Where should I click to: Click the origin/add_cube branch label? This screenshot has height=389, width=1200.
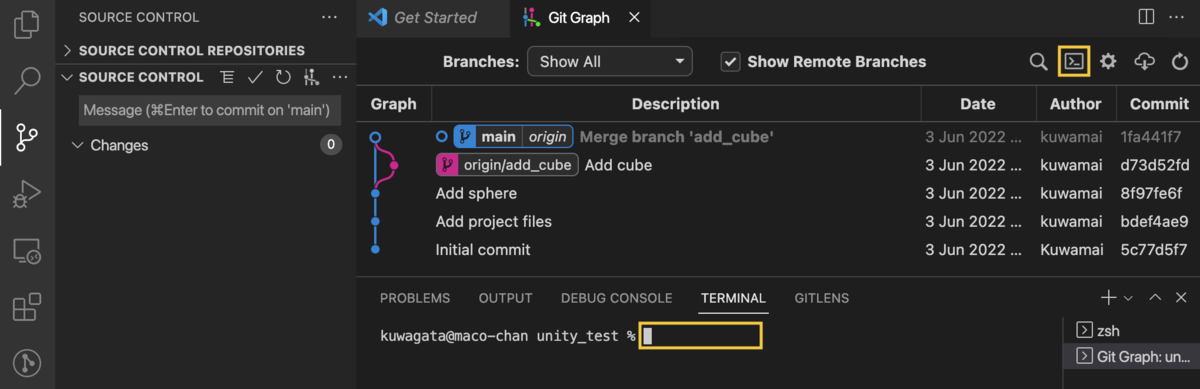click(507, 165)
